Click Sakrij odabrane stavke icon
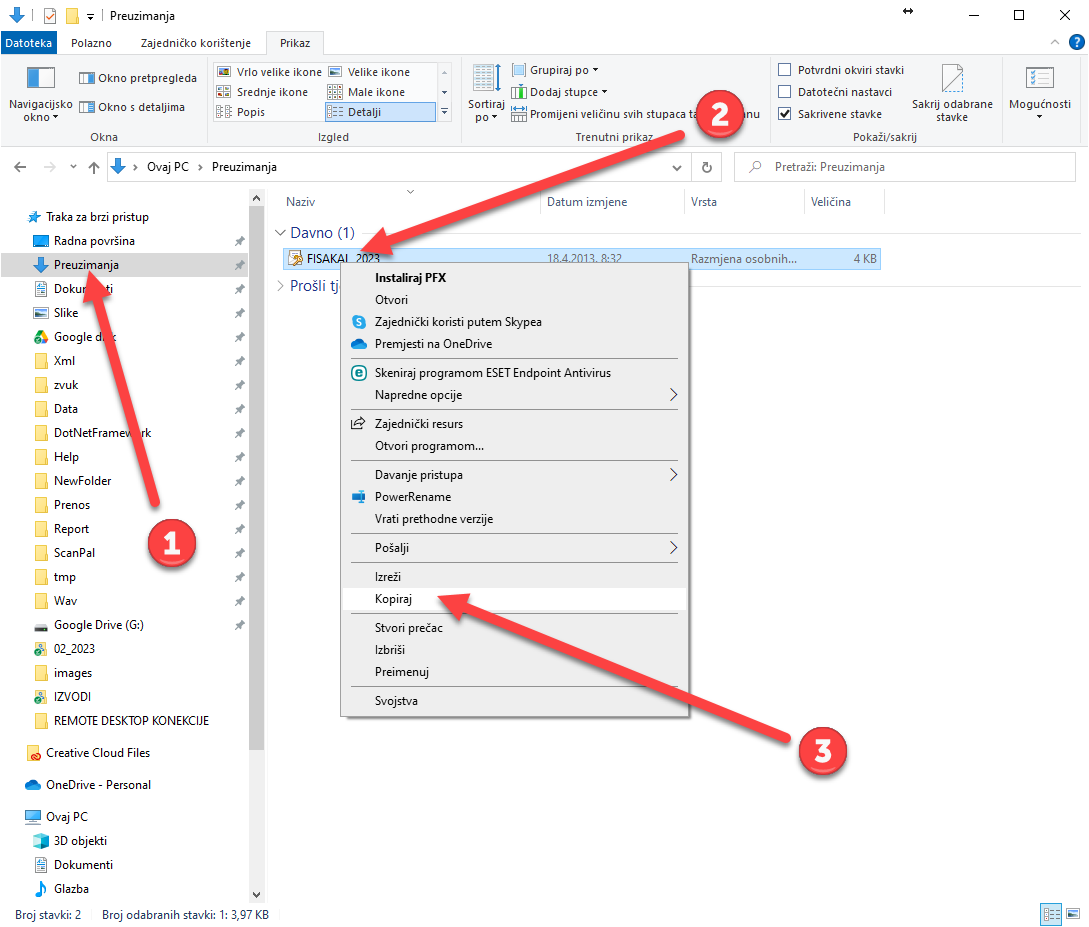Image resolution: width=1089 pixels, height=927 pixels. pyautogui.click(x=952, y=80)
